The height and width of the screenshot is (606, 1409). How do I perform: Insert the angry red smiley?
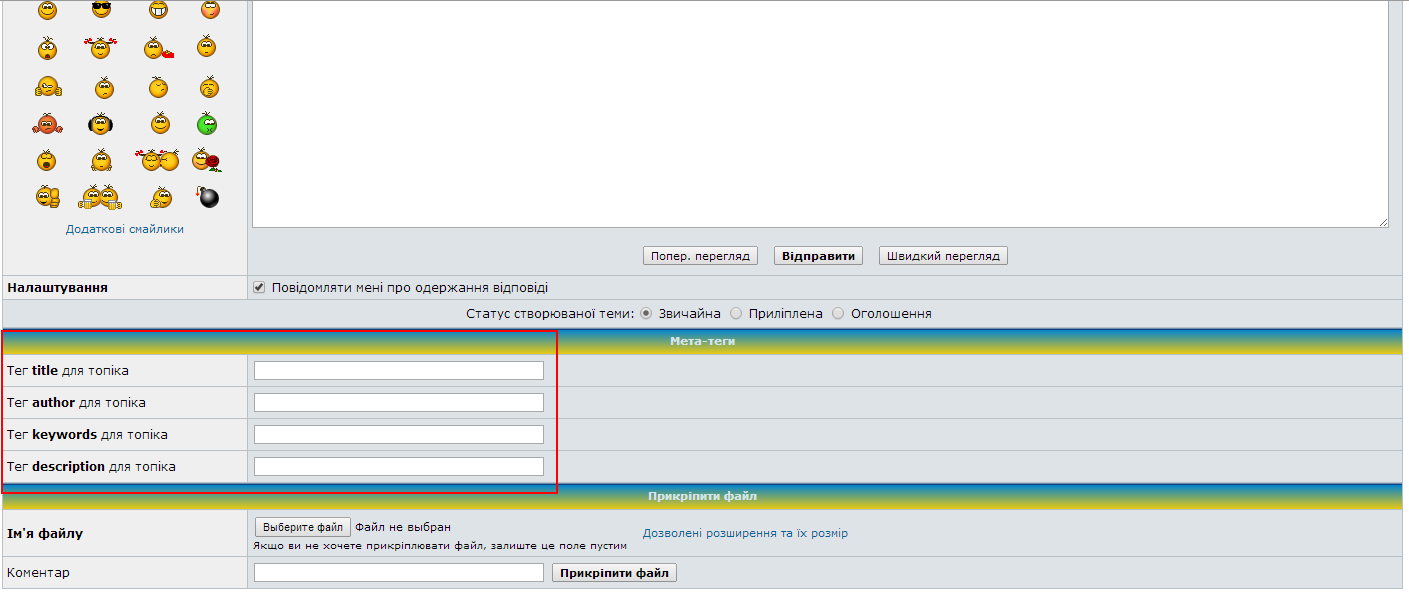click(47, 124)
